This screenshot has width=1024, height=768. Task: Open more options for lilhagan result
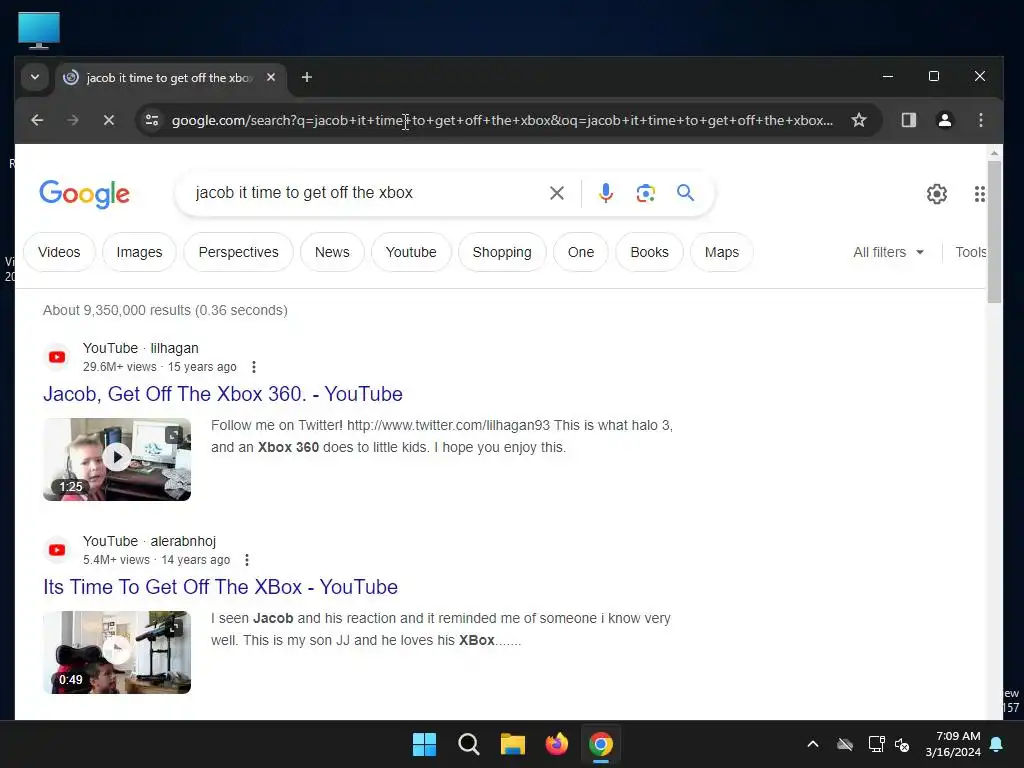(x=253, y=367)
